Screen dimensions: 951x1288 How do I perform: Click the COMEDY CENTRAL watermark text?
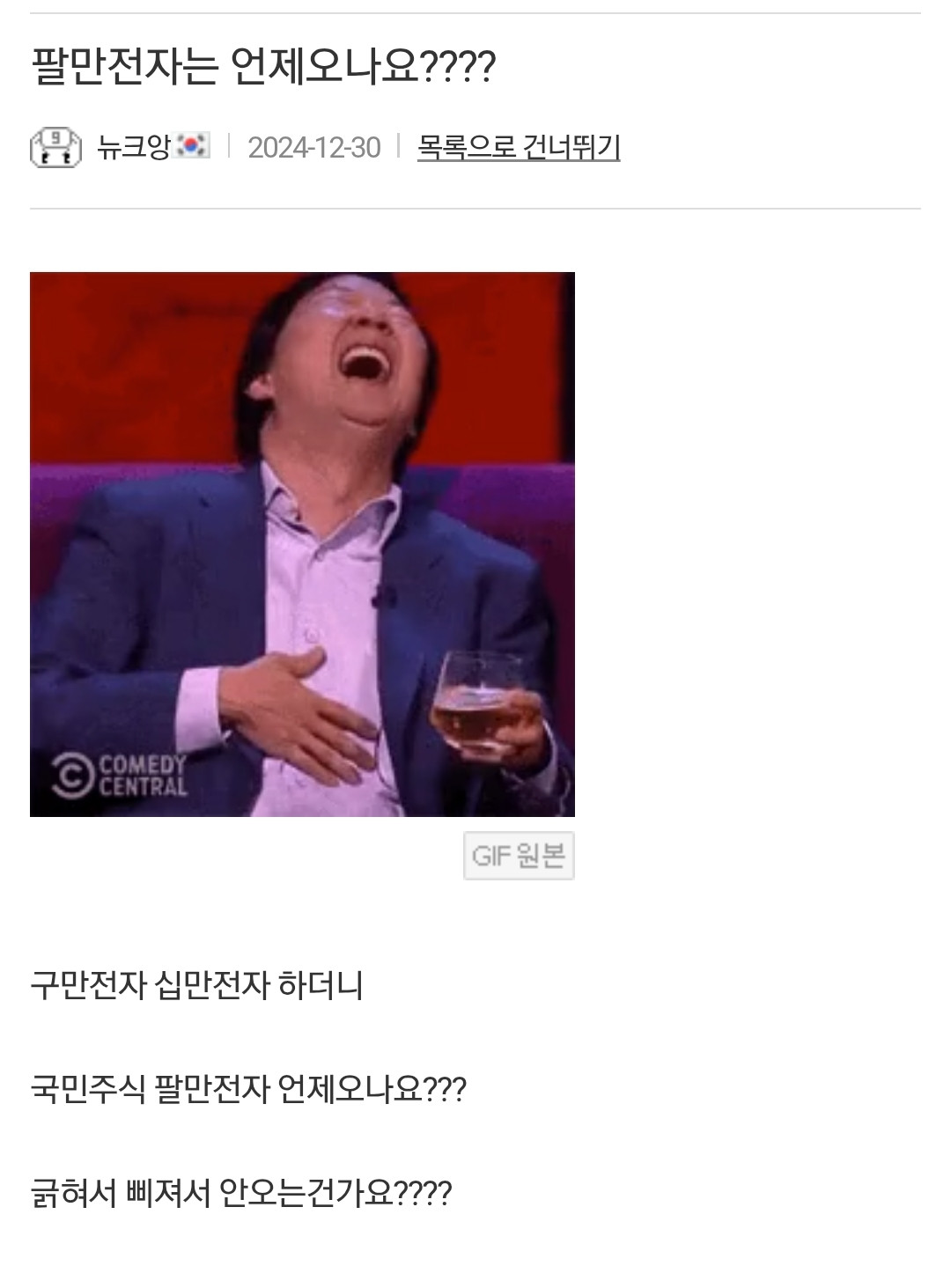[143, 775]
